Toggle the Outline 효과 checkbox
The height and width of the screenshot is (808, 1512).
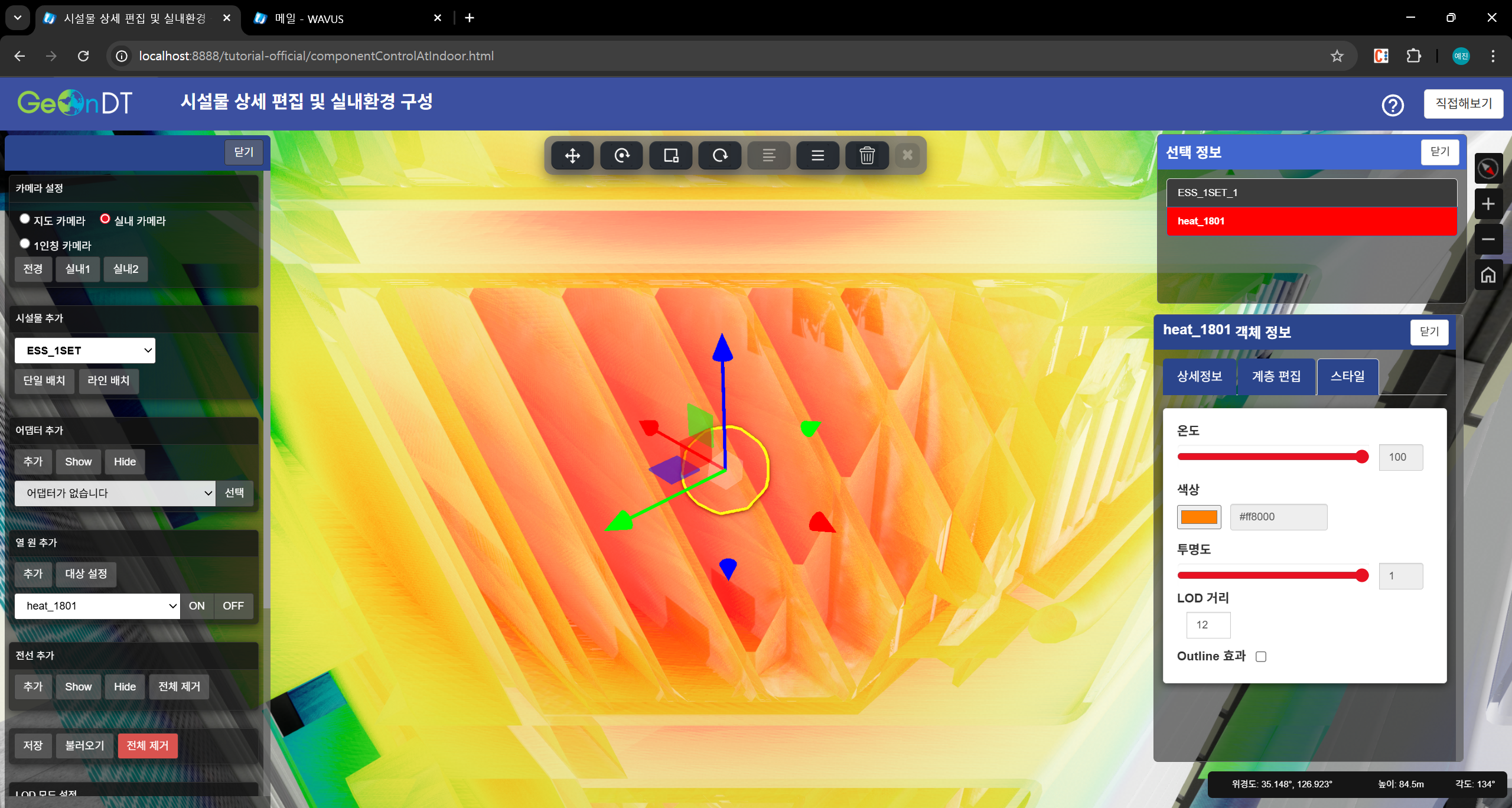(1261, 657)
